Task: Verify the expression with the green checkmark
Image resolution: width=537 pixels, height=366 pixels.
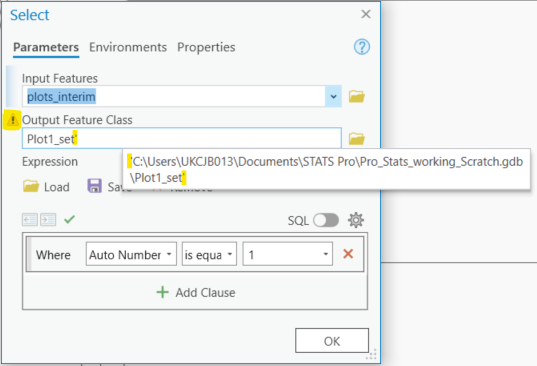Action: (x=70, y=219)
